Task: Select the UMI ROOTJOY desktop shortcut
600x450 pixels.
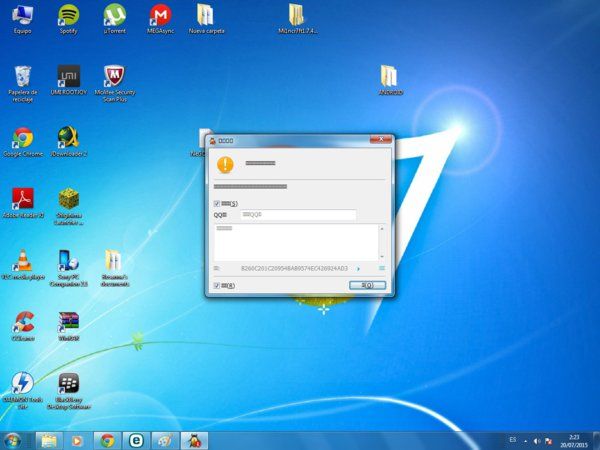Action: point(68,80)
